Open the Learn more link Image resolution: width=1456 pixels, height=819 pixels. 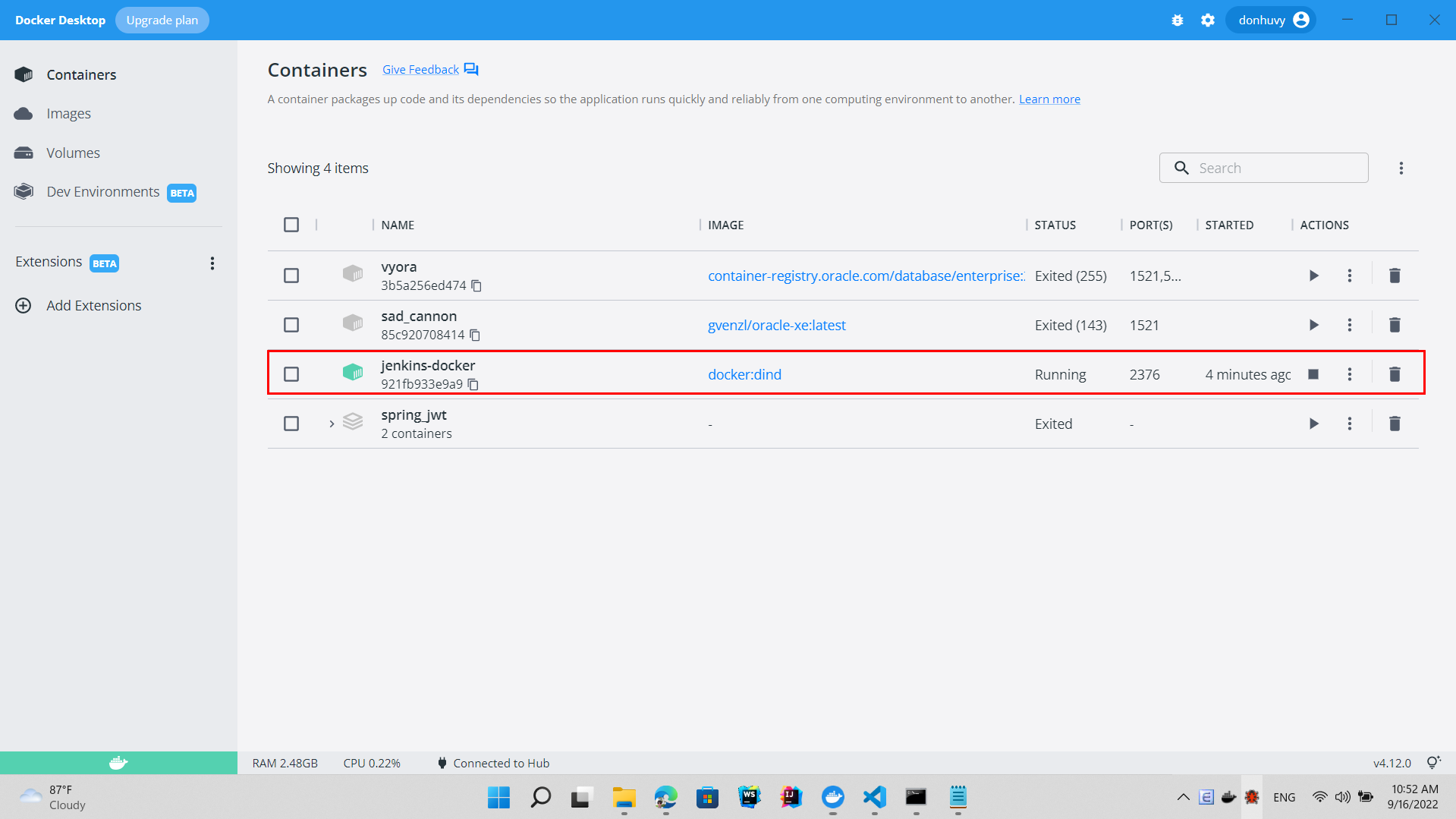1049,99
